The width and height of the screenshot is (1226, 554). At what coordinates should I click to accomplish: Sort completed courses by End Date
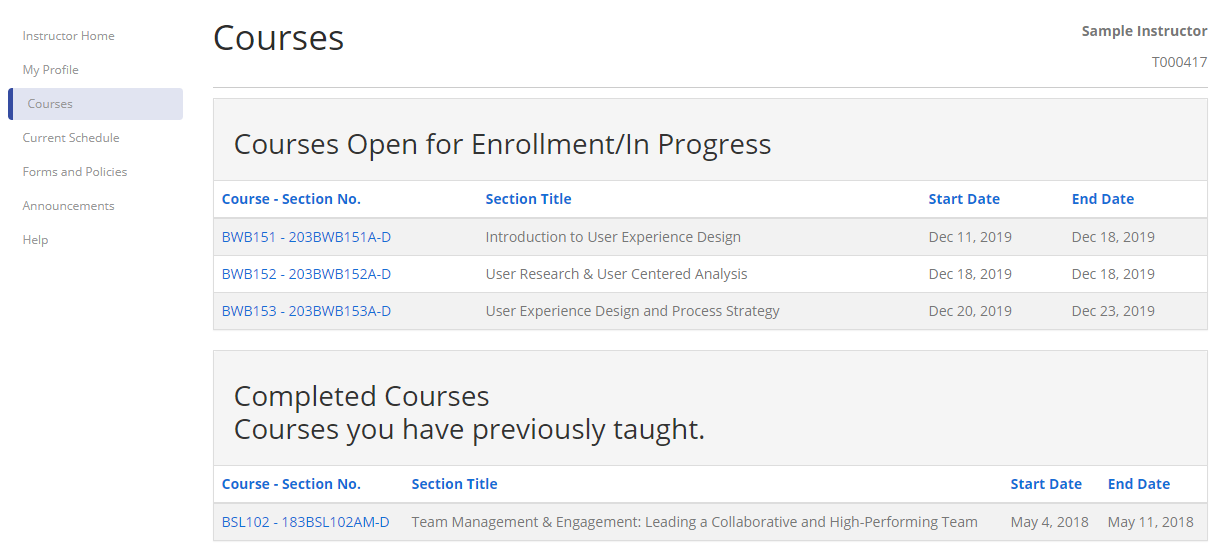click(1139, 484)
